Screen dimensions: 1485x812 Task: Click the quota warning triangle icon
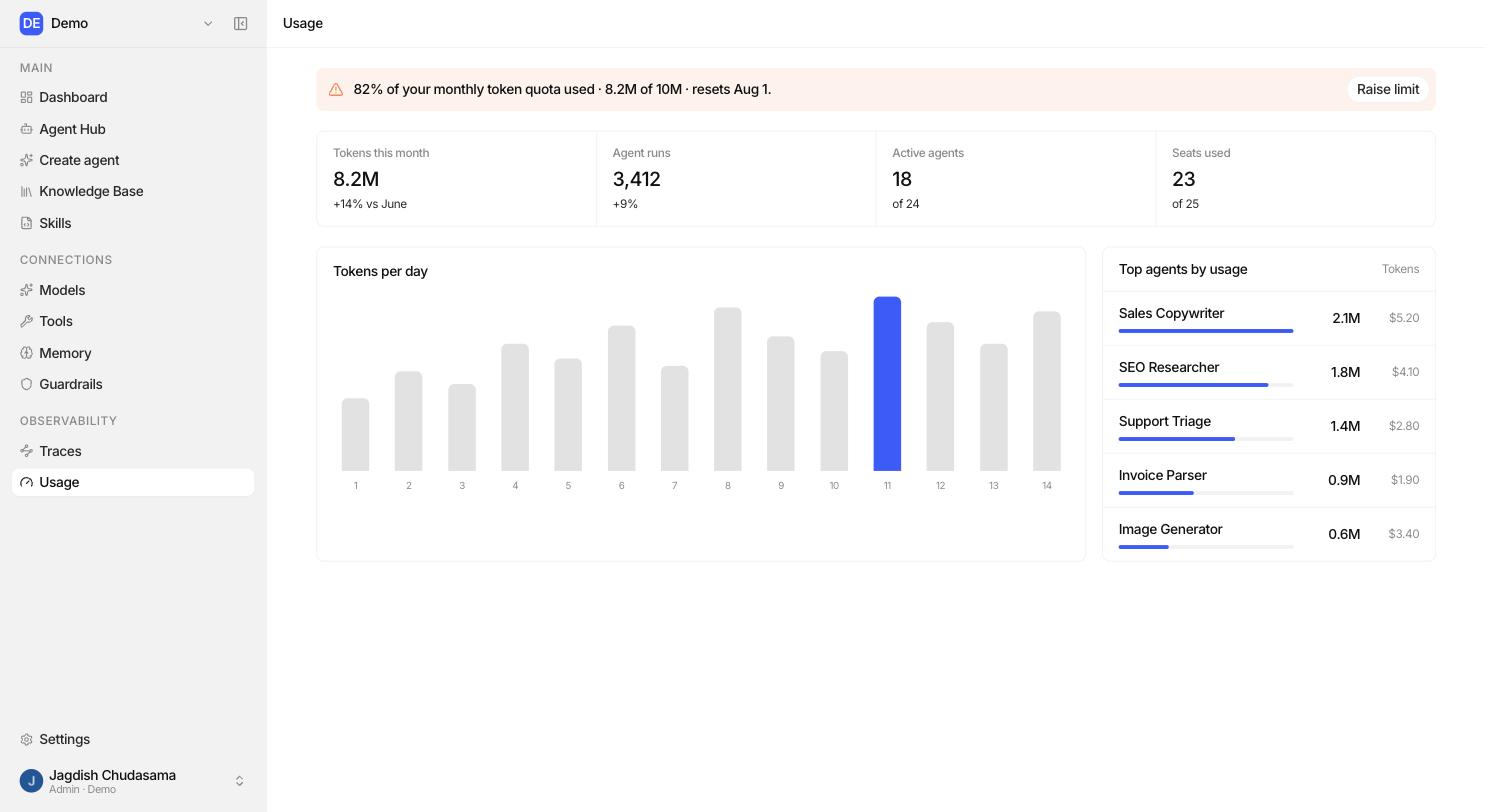[336, 89]
